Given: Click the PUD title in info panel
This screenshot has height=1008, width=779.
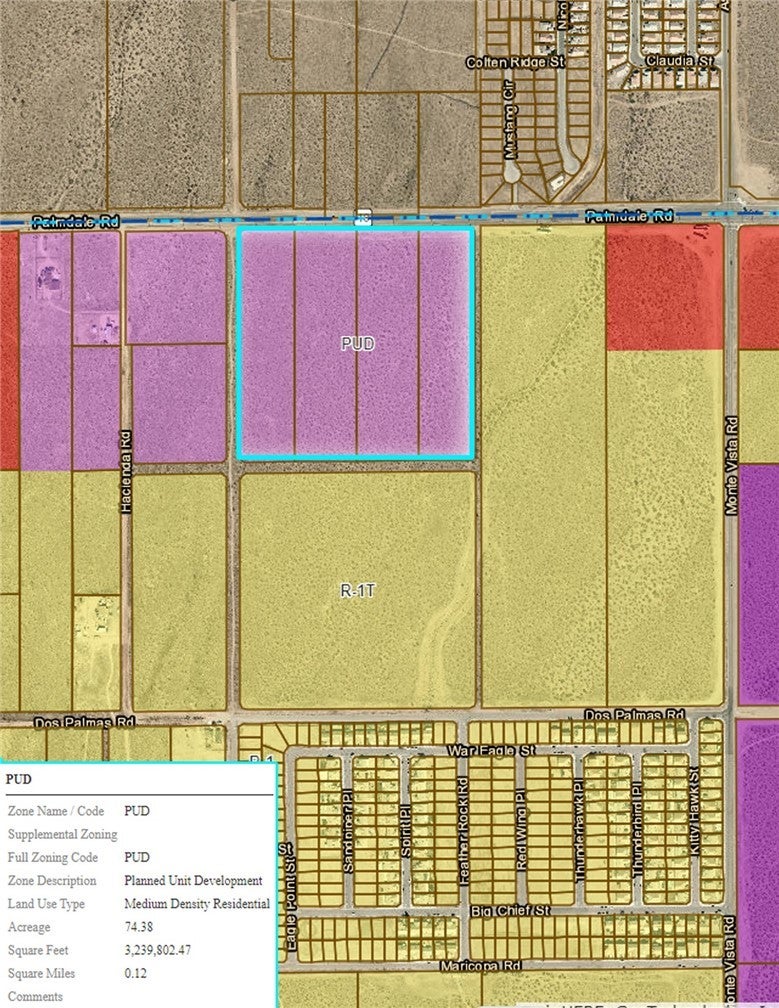Looking at the screenshot, I should coord(18,778).
